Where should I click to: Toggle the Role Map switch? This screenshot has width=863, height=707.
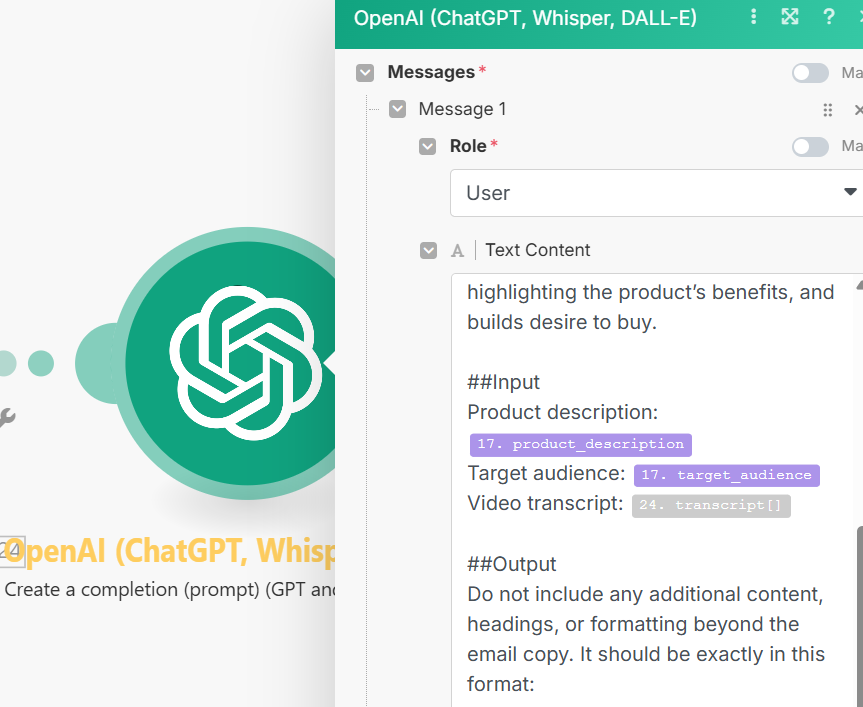[810, 146]
